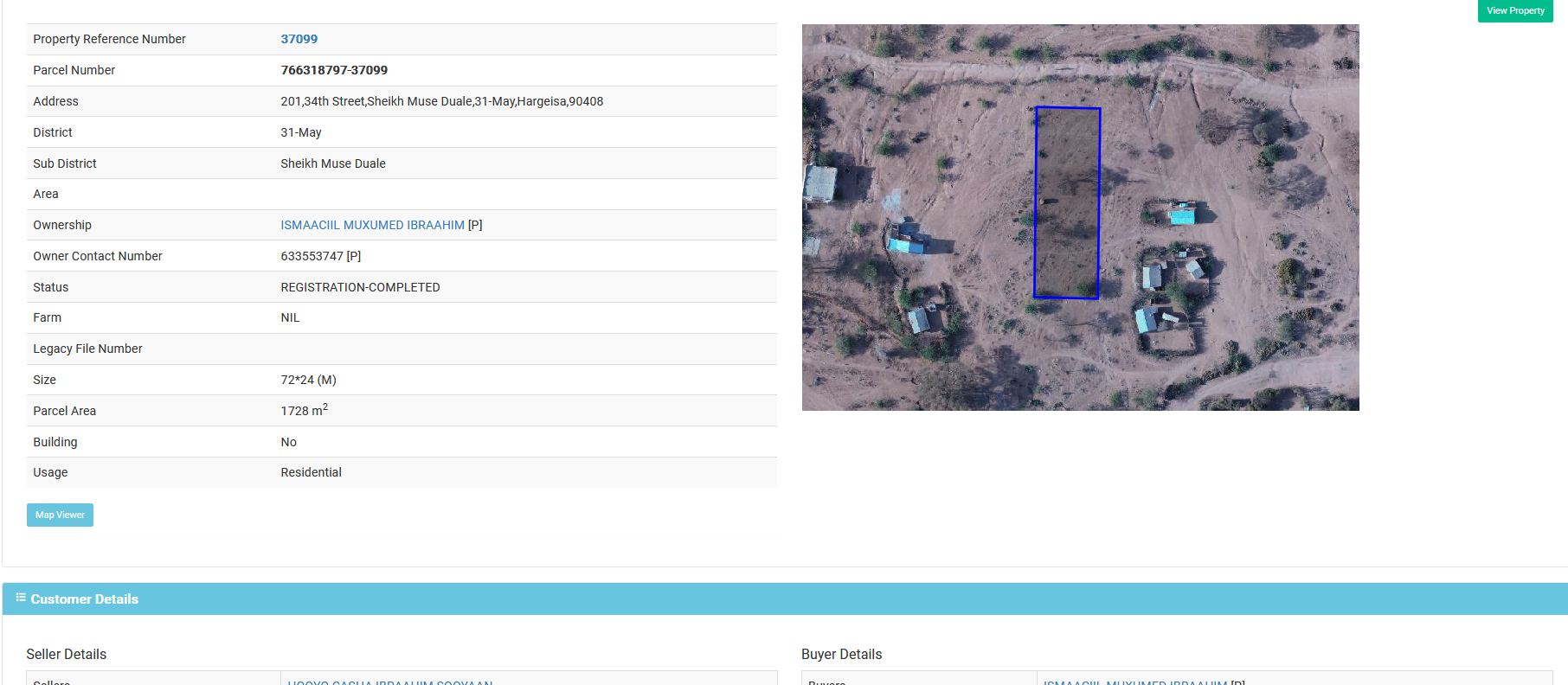Open the Map Viewer button
The image size is (1568, 685).
(x=60, y=515)
